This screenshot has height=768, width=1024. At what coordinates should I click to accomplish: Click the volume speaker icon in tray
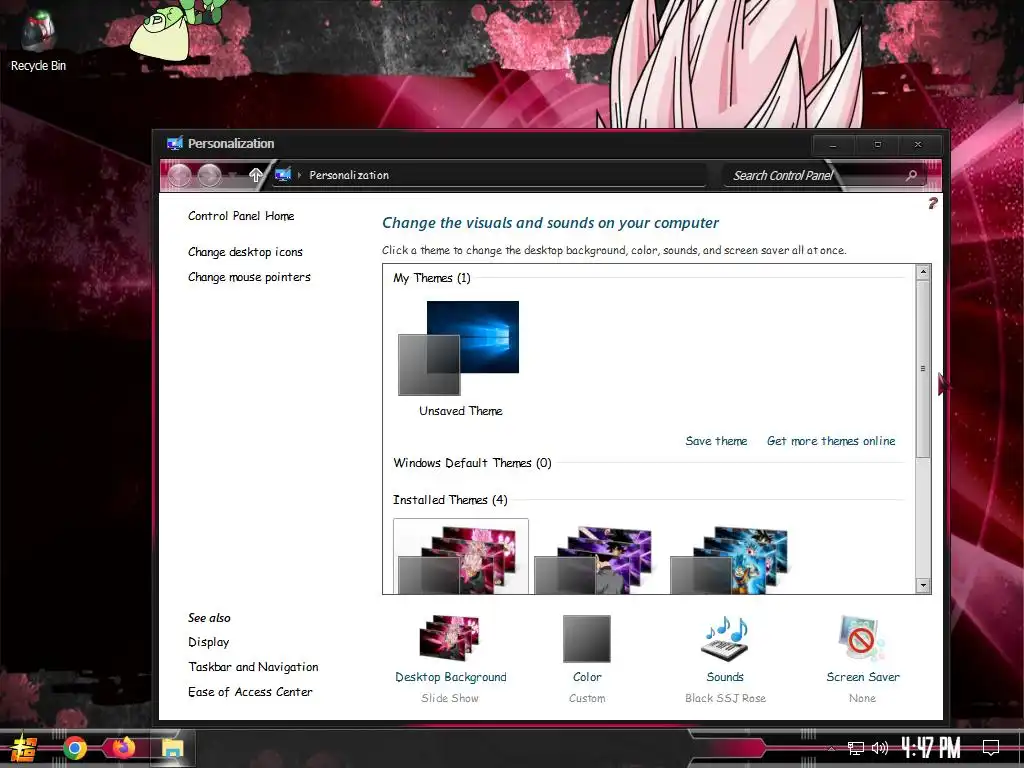coord(880,748)
